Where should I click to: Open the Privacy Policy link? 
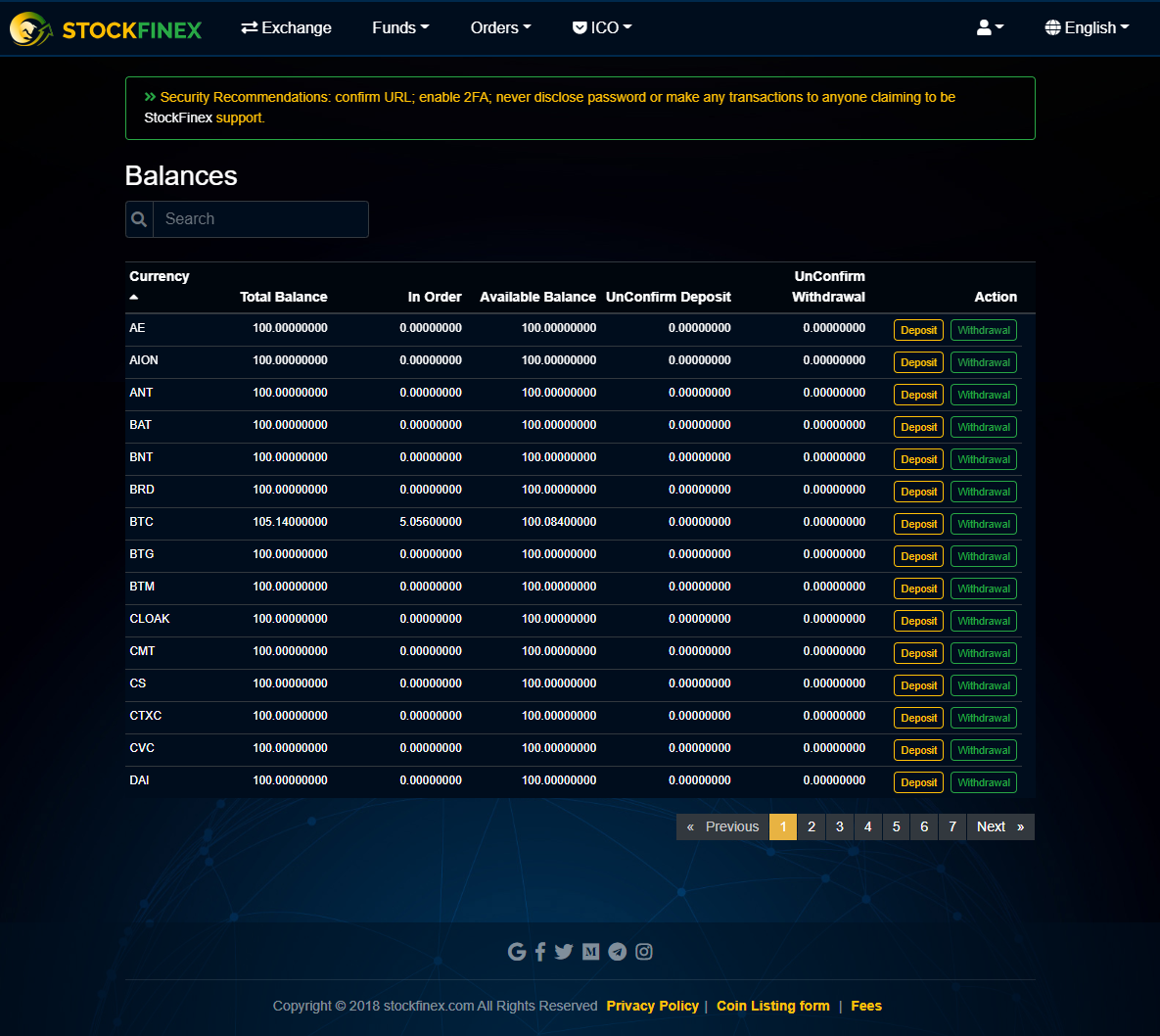click(x=652, y=1006)
